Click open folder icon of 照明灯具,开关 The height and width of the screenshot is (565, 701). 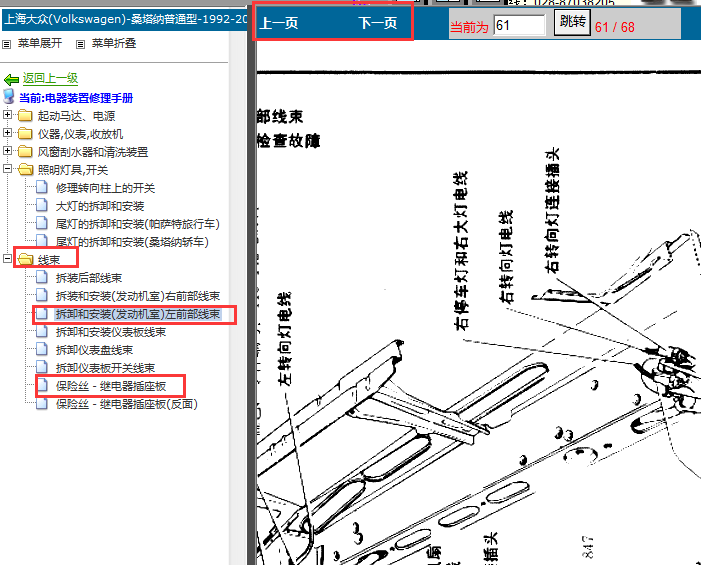click(25, 169)
